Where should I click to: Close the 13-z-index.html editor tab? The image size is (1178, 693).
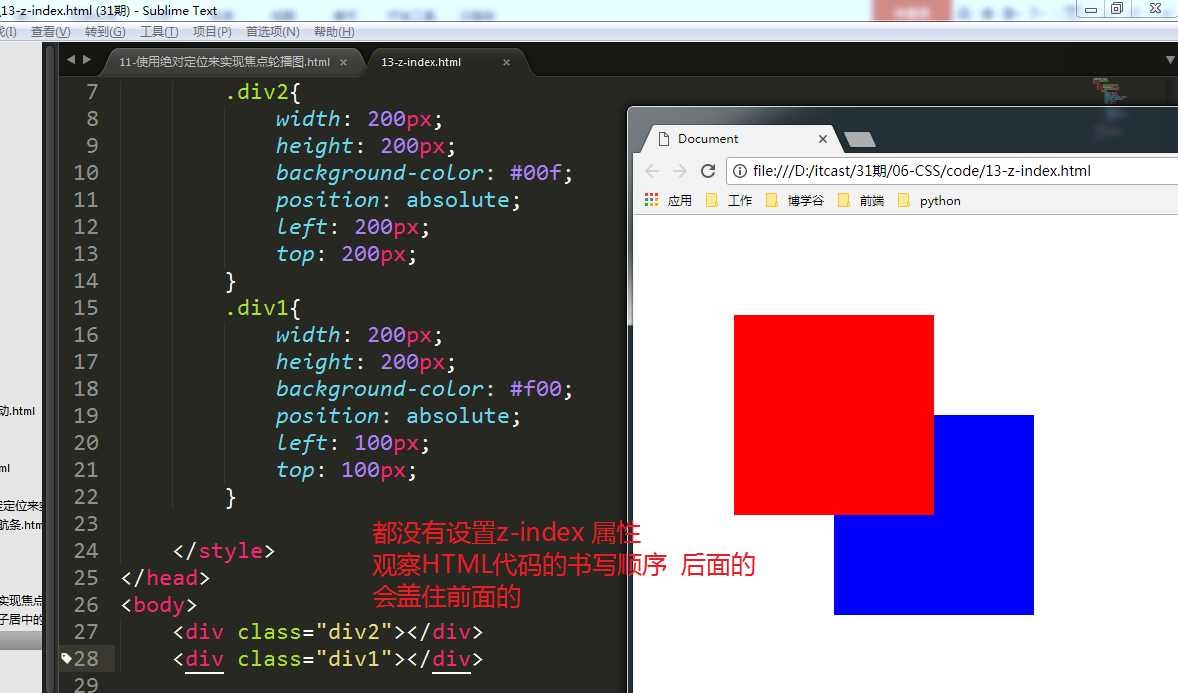(506, 62)
